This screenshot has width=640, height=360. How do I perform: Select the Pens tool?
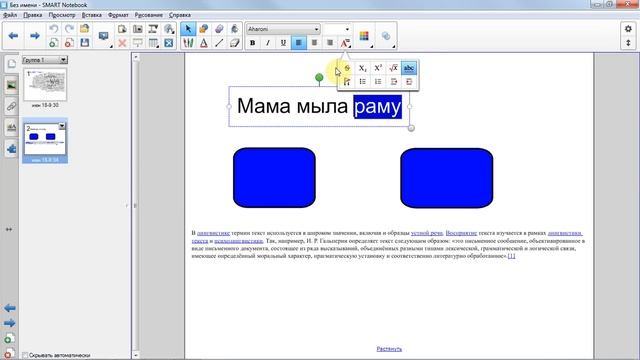click(188, 43)
